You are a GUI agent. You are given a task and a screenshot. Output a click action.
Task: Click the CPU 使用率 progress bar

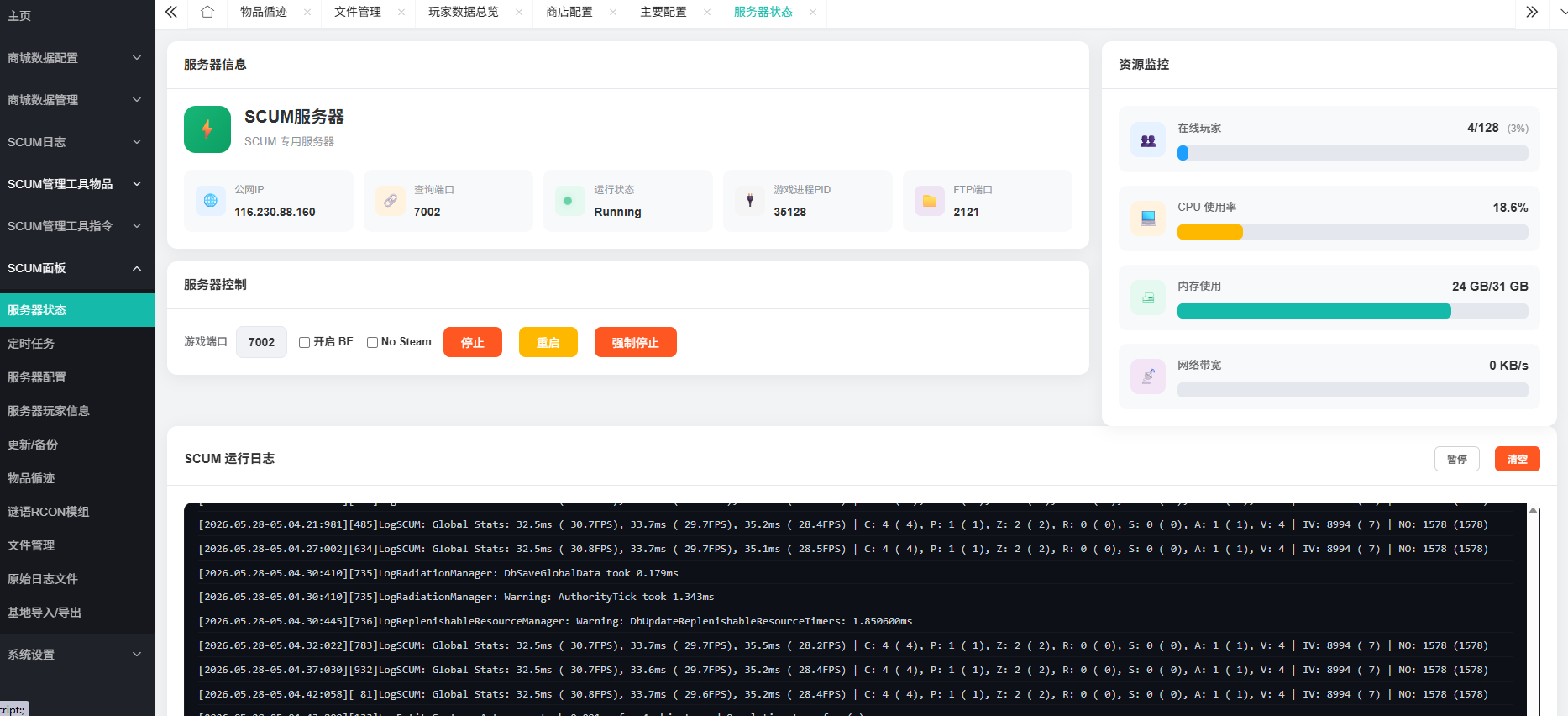click(x=1353, y=232)
